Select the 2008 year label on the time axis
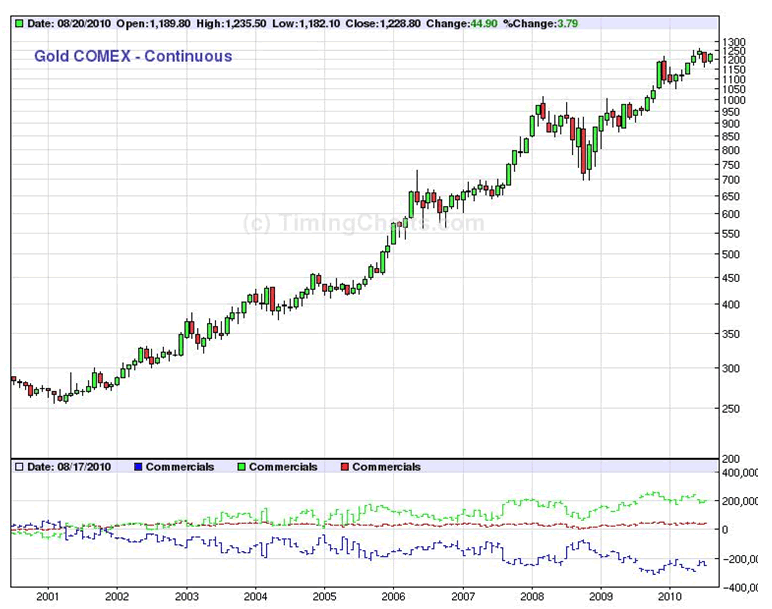The image size is (772, 609). (532, 597)
